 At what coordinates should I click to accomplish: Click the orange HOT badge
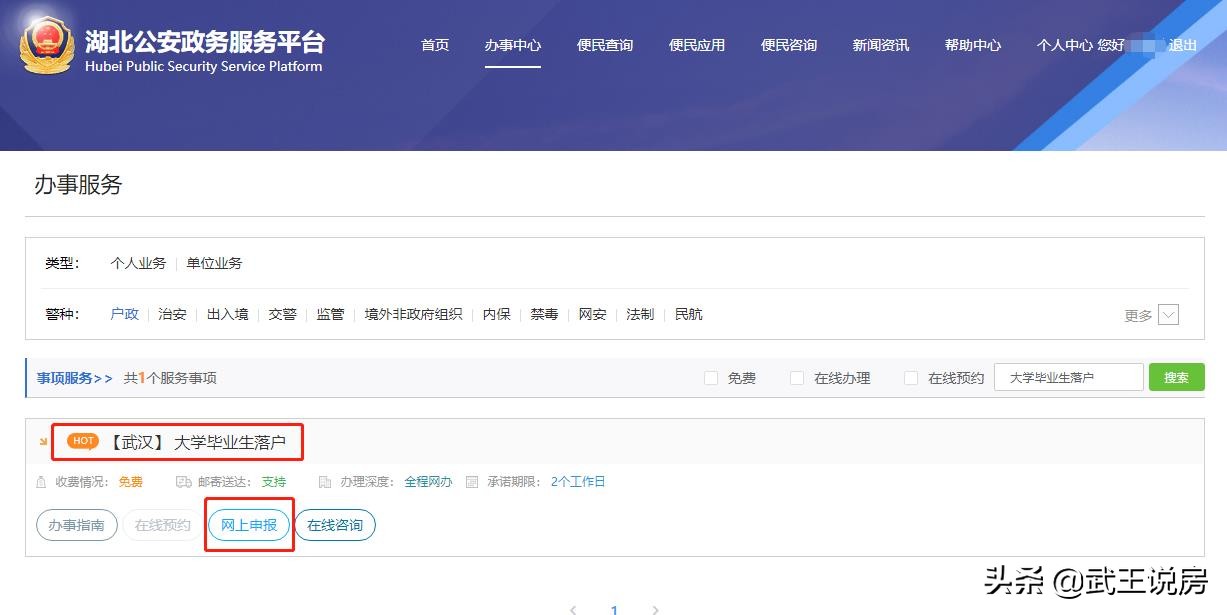tap(82, 441)
